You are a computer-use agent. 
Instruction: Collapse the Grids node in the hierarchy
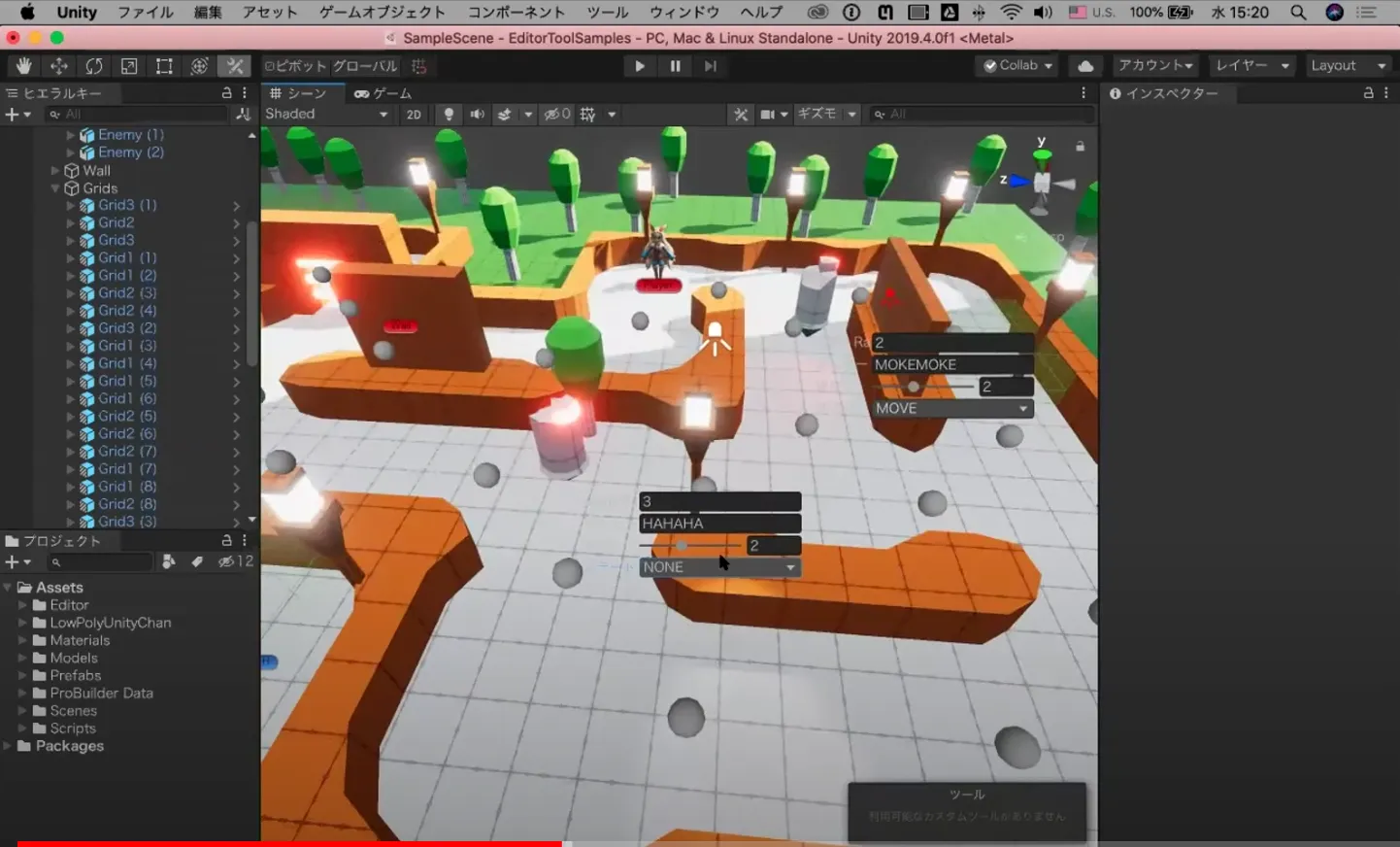(x=55, y=187)
